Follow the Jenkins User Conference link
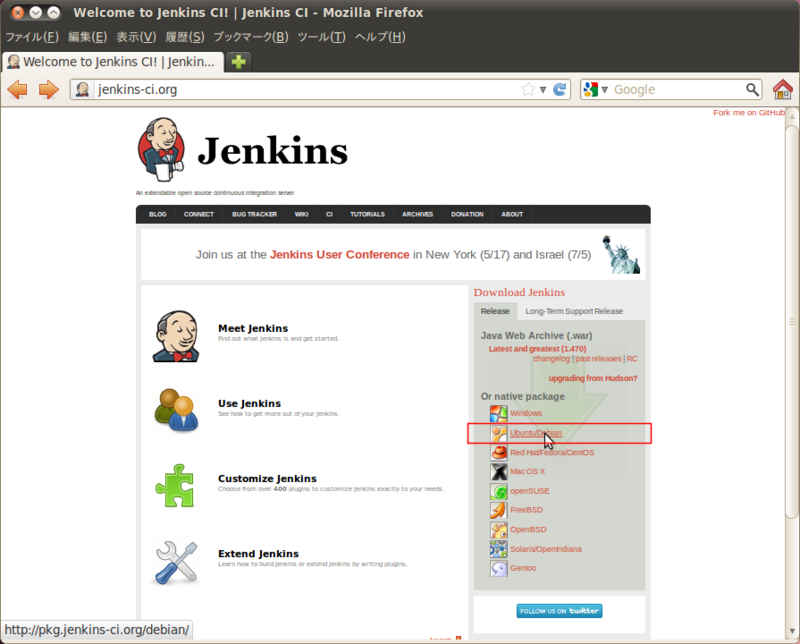 (x=339, y=255)
